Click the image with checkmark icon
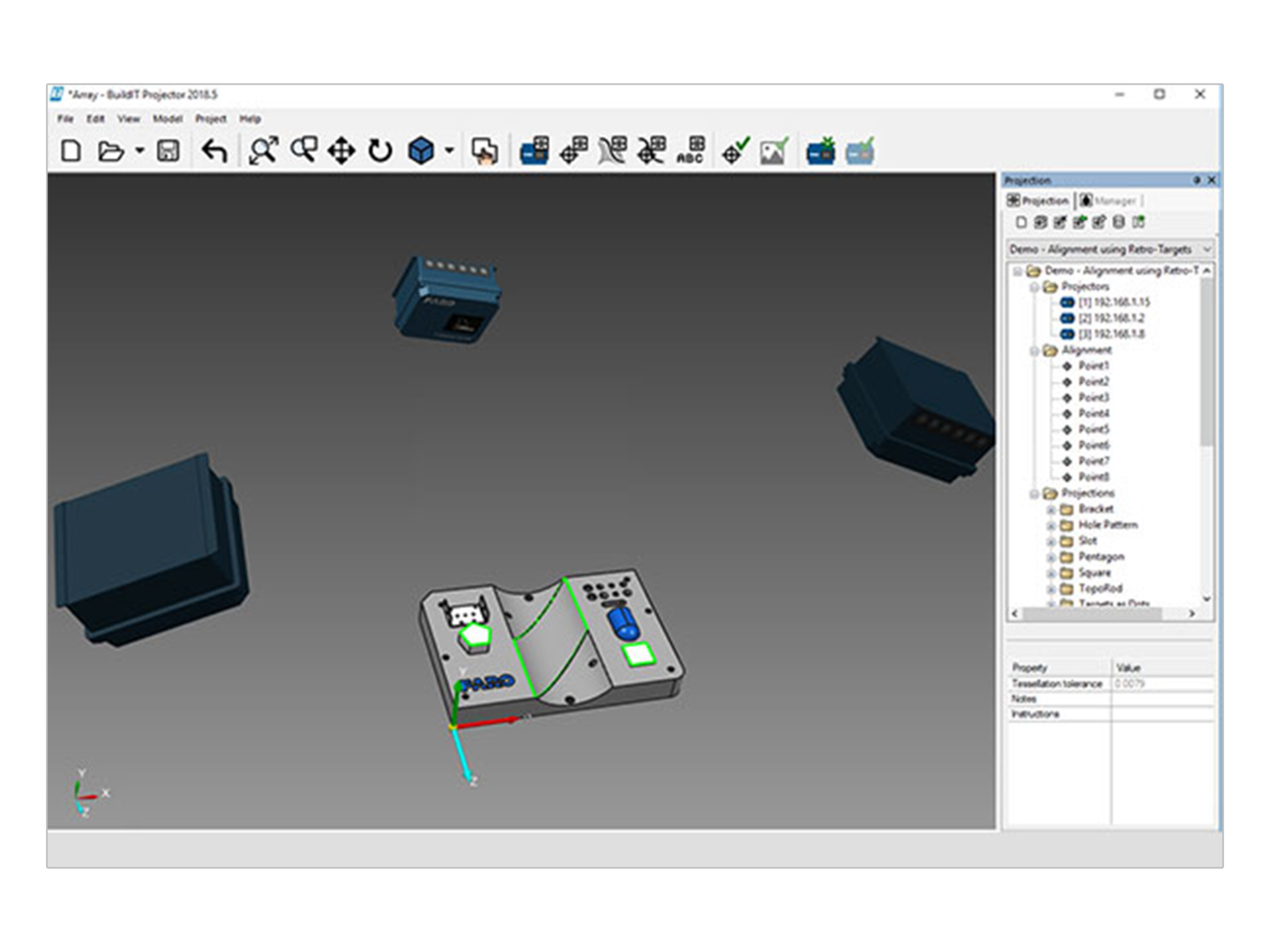 pos(773,151)
